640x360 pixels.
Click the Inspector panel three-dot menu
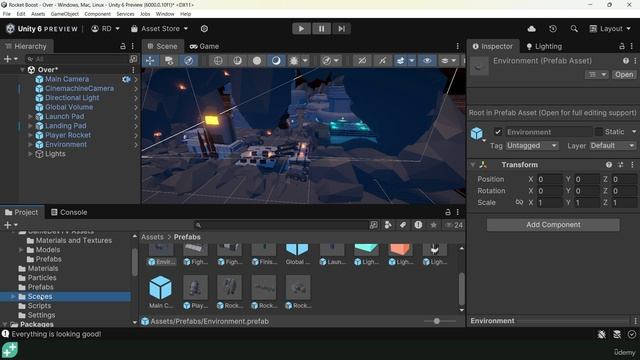coord(632,46)
